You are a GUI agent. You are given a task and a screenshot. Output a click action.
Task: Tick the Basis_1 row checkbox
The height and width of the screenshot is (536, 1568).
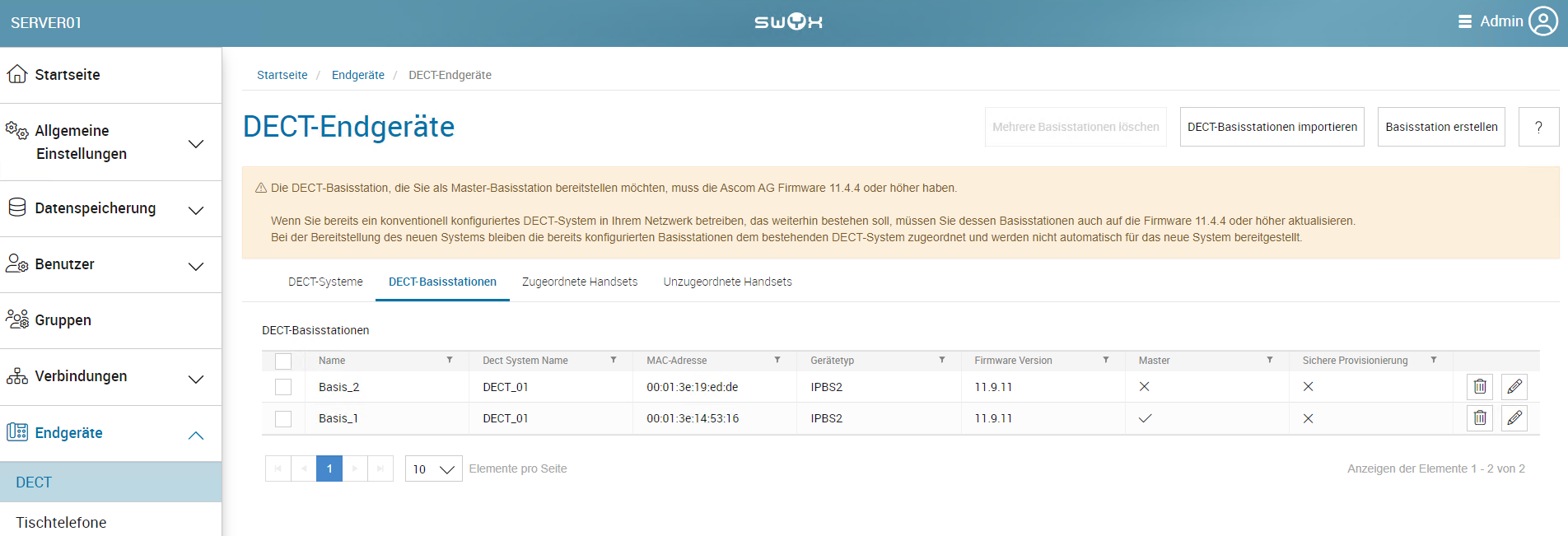coord(283,418)
